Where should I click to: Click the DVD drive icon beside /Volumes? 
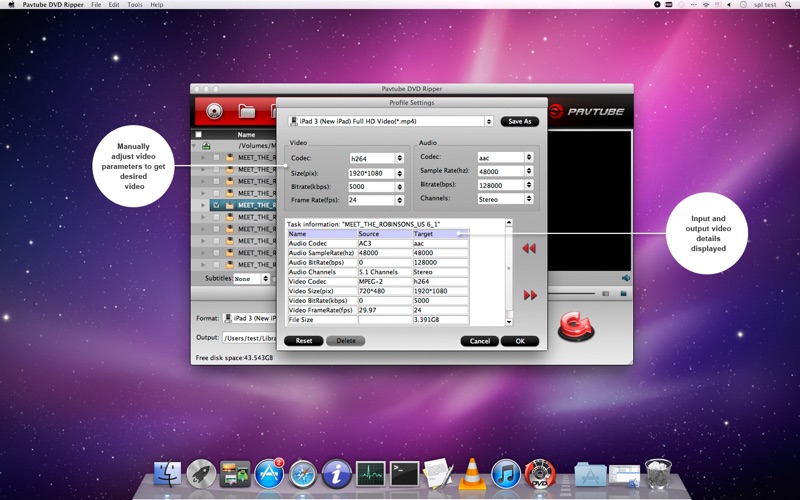coord(206,146)
